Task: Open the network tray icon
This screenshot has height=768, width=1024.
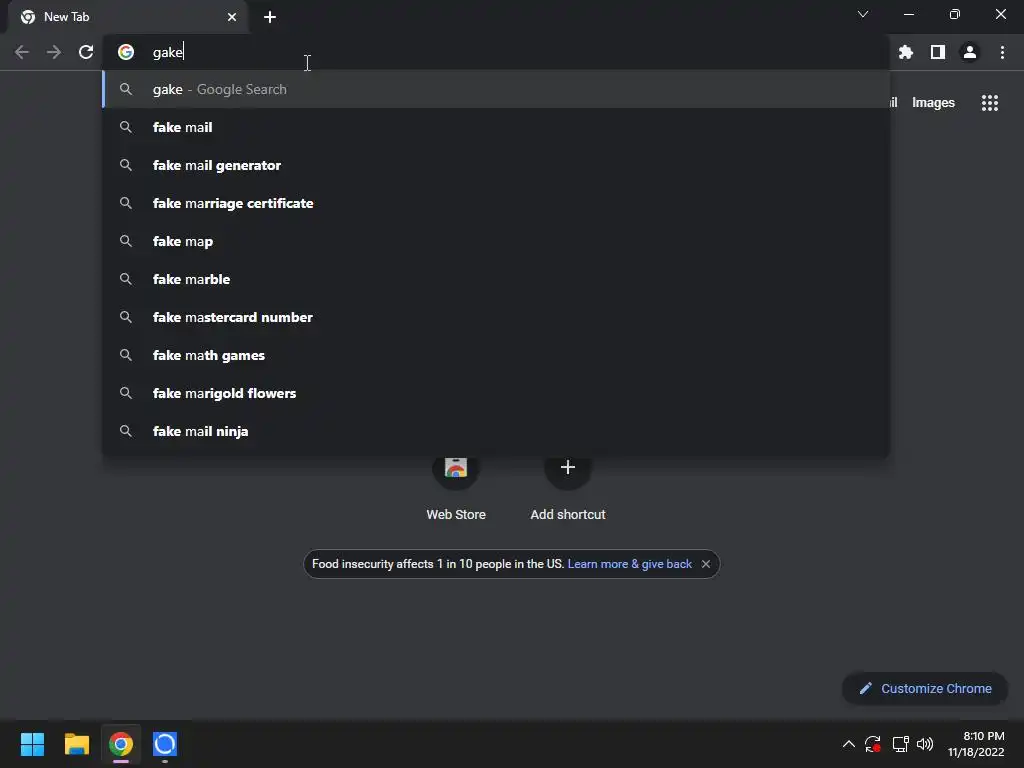Action: [x=901, y=744]
